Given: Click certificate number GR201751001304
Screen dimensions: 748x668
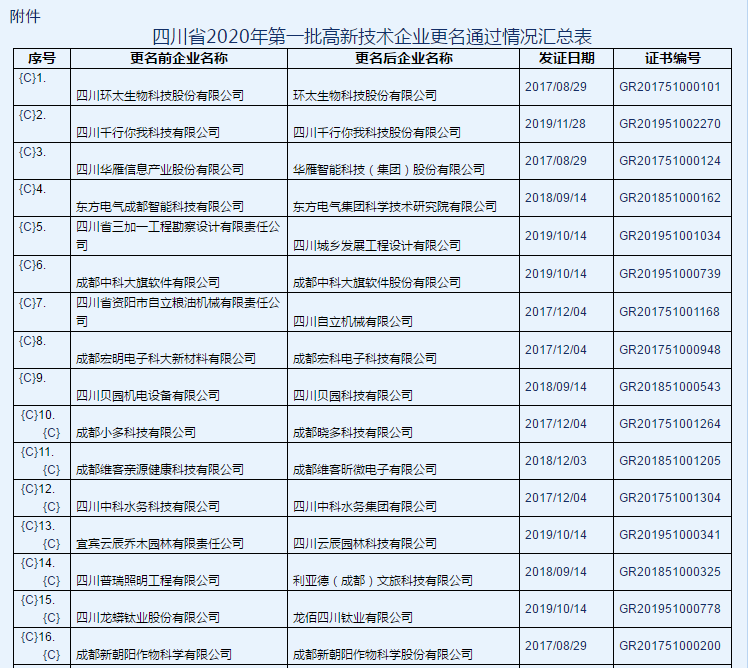Looking at the screenshot, I should (670, 498).
